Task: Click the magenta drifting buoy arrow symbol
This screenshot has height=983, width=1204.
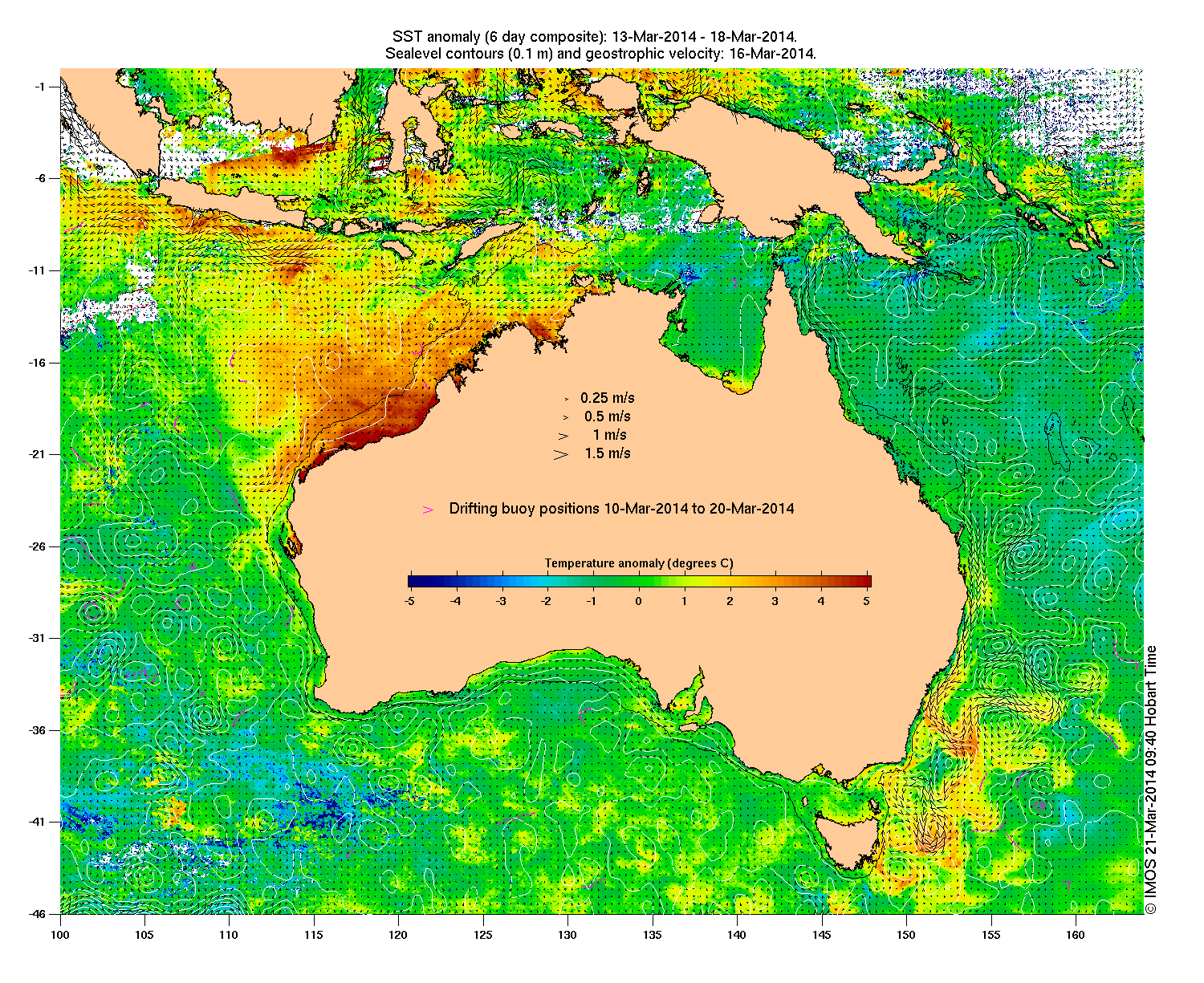Action: [429, 510]
